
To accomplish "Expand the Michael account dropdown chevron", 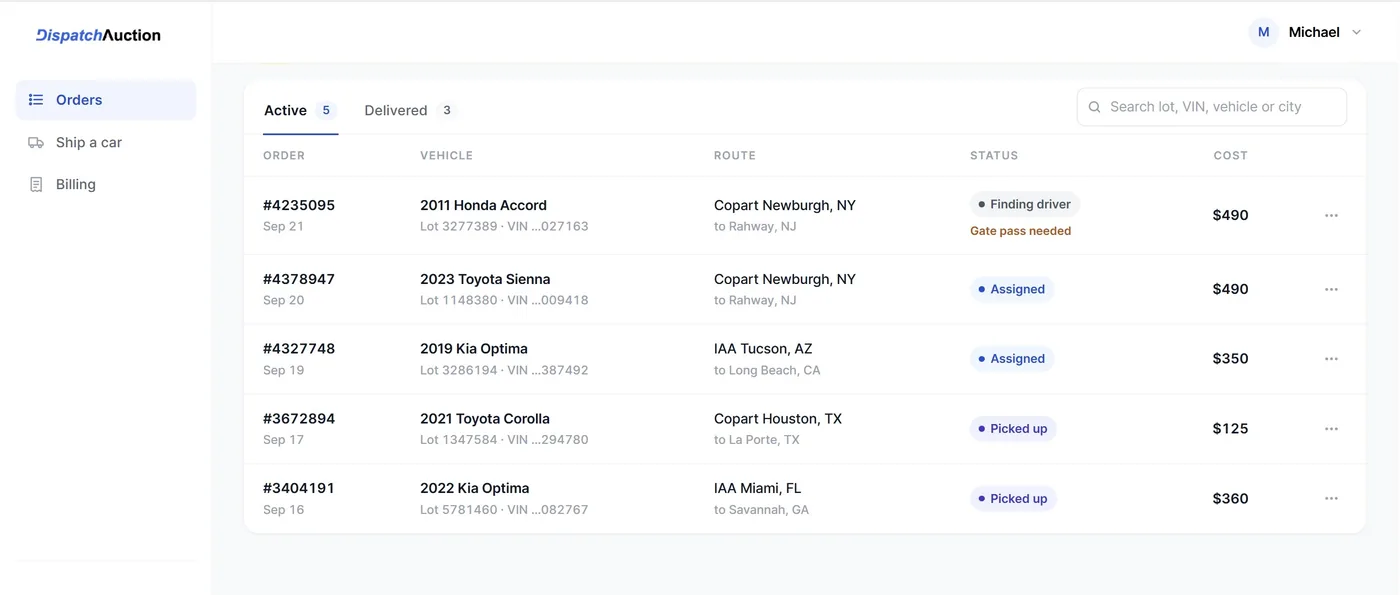I will 1356,32.
